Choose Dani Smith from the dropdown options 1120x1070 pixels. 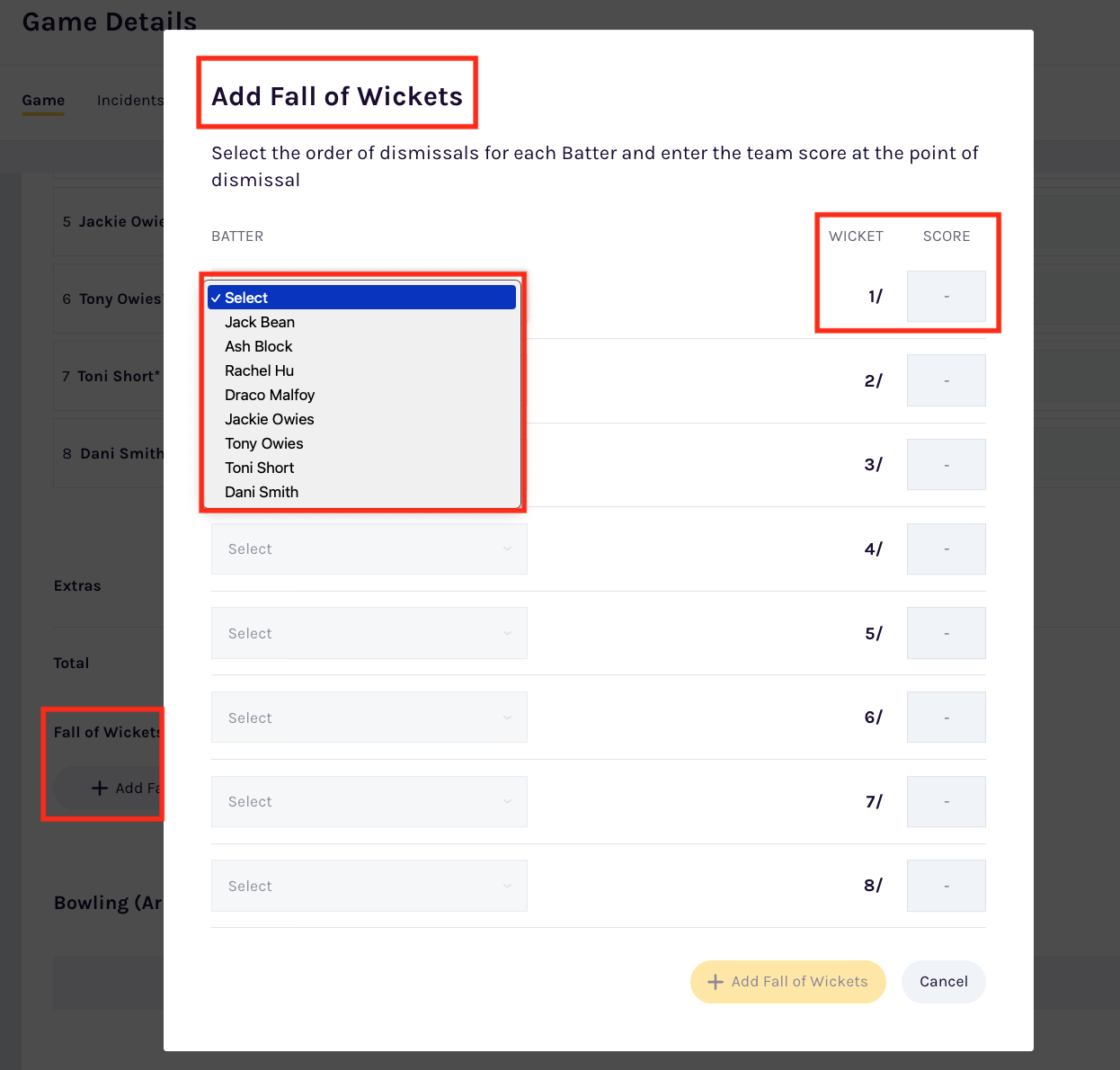point(262,492)
